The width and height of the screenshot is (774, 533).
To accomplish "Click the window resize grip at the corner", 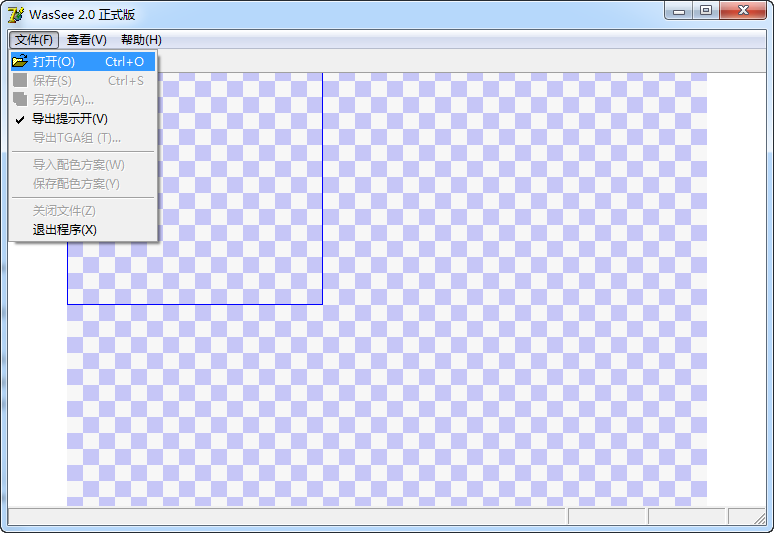I will click(760, 518).
